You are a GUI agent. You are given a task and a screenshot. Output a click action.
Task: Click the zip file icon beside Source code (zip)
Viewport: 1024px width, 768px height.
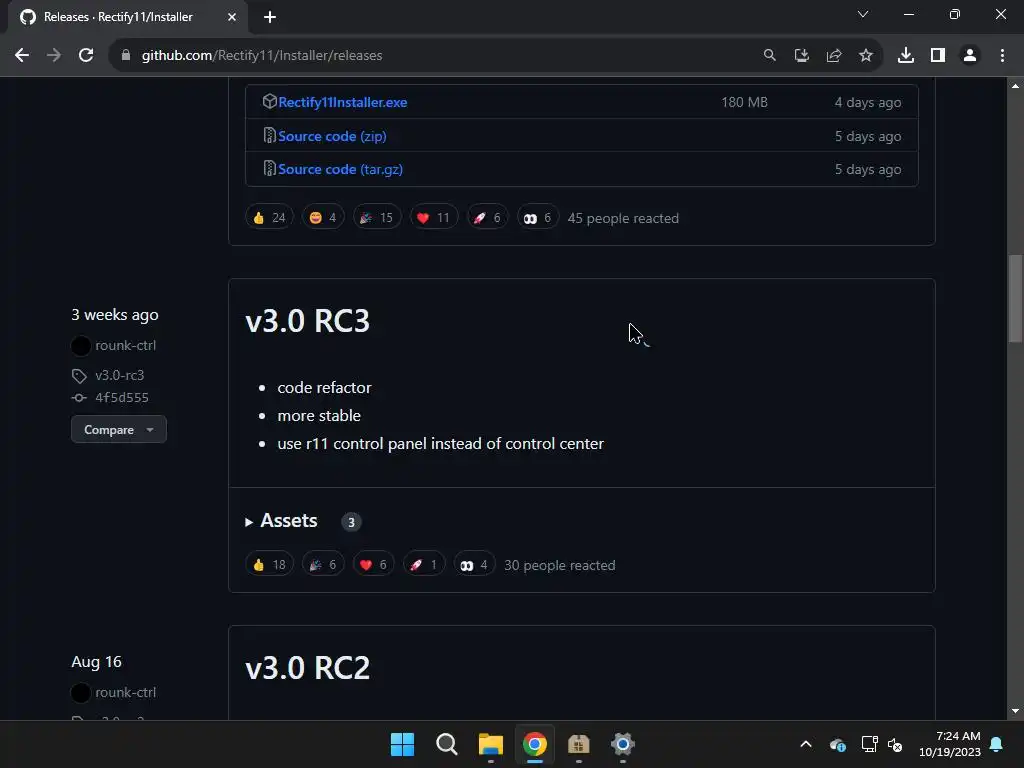[x=270, y=135]
